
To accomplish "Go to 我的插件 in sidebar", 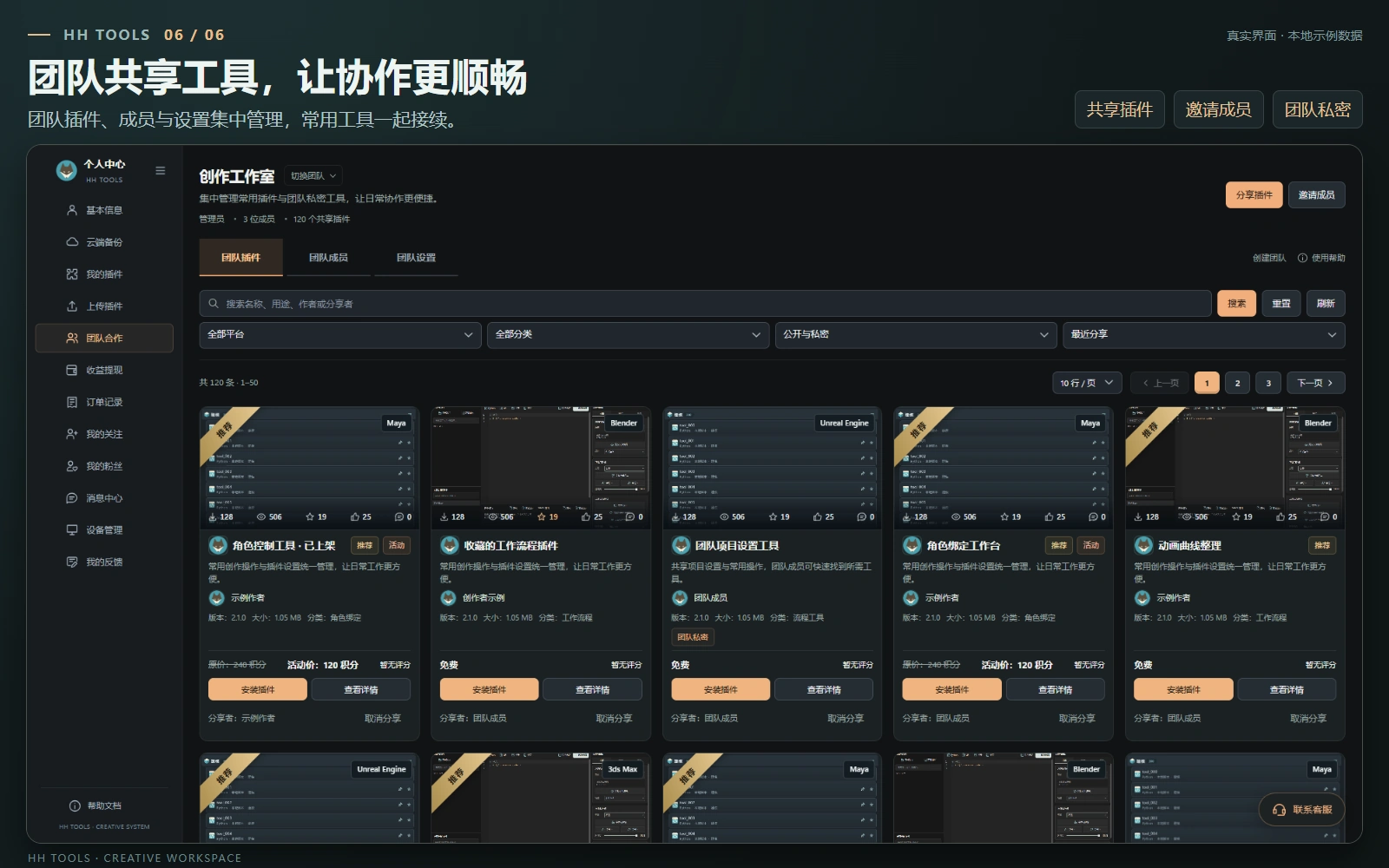I will [104, 274].
